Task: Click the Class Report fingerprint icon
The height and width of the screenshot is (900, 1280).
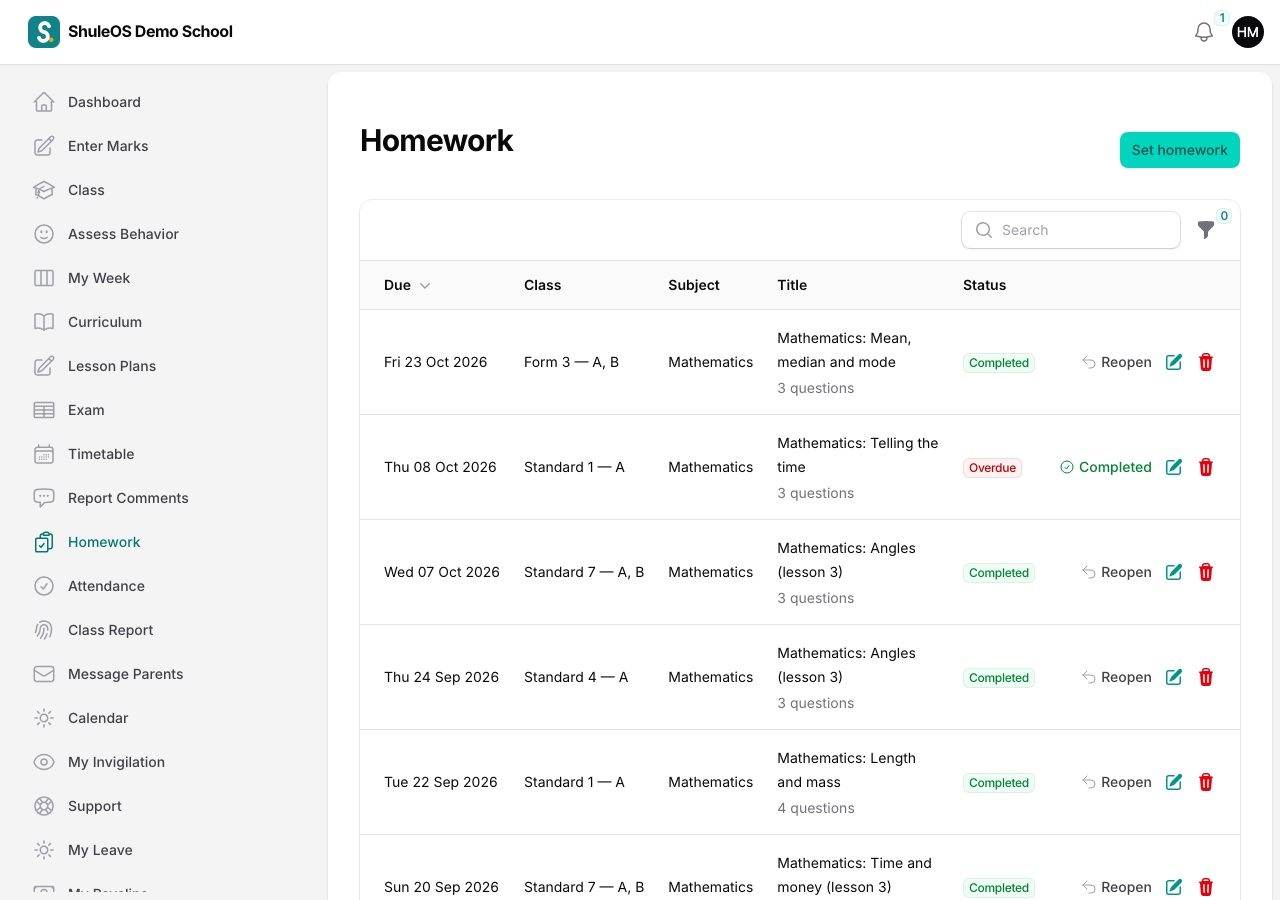Action: coord(44,630)
